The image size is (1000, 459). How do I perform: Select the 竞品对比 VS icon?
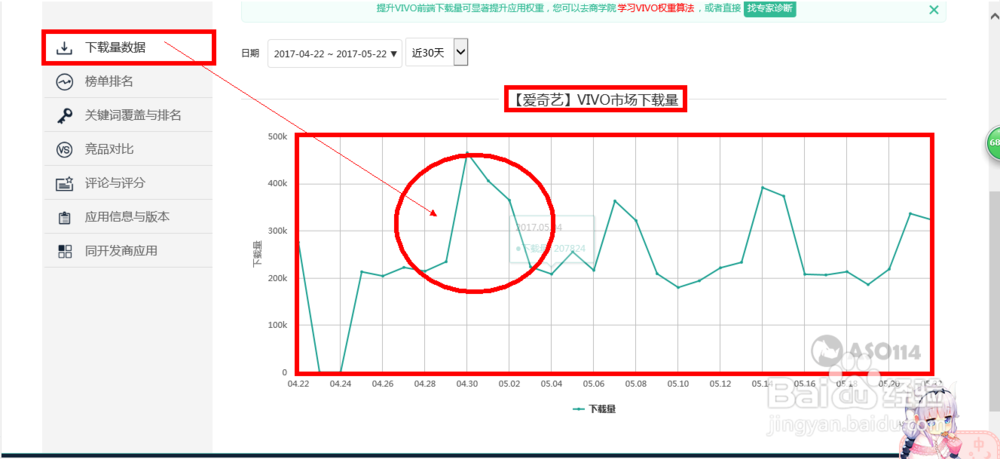pos(64,149)
